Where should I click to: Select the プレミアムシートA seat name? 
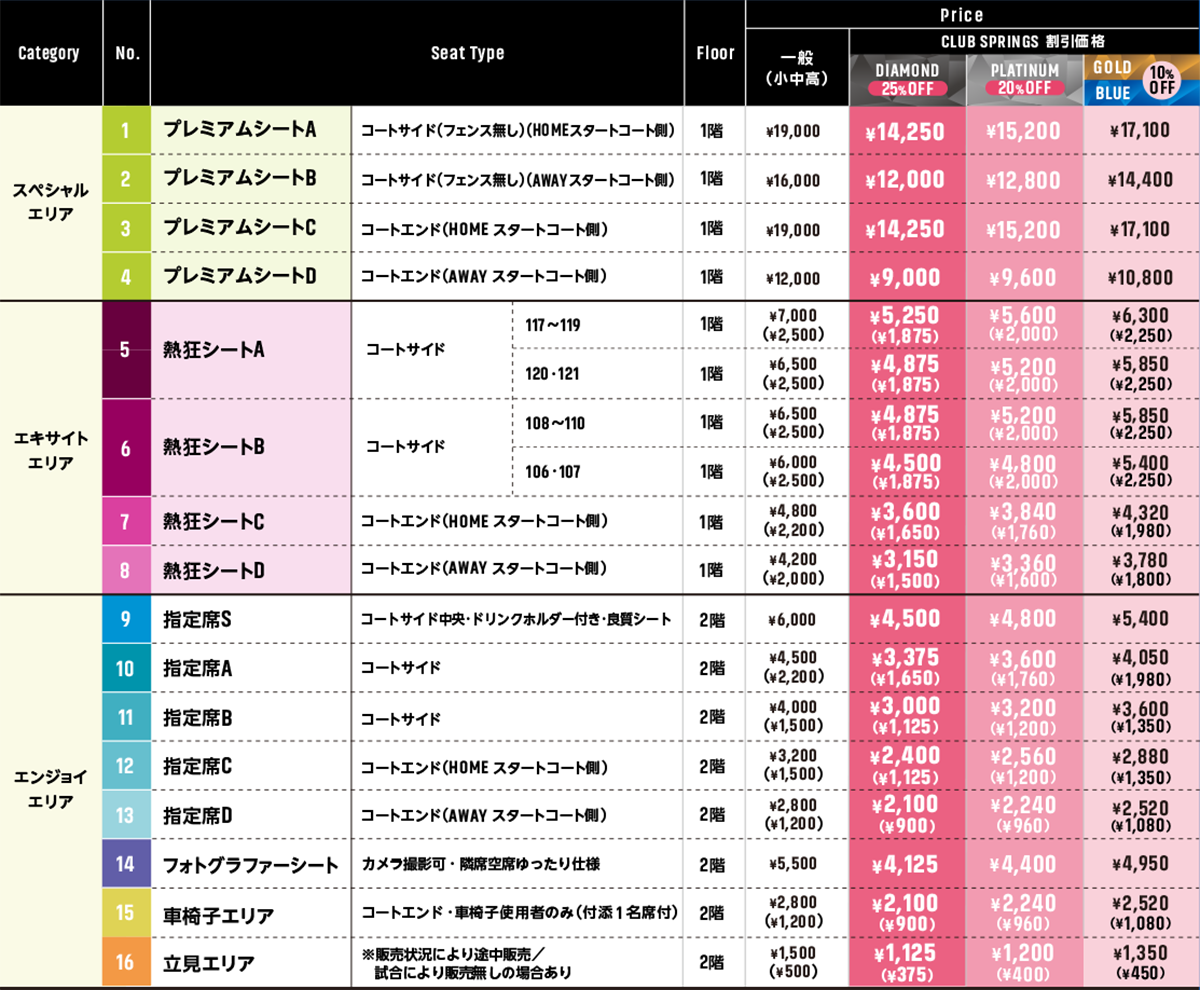240,130
